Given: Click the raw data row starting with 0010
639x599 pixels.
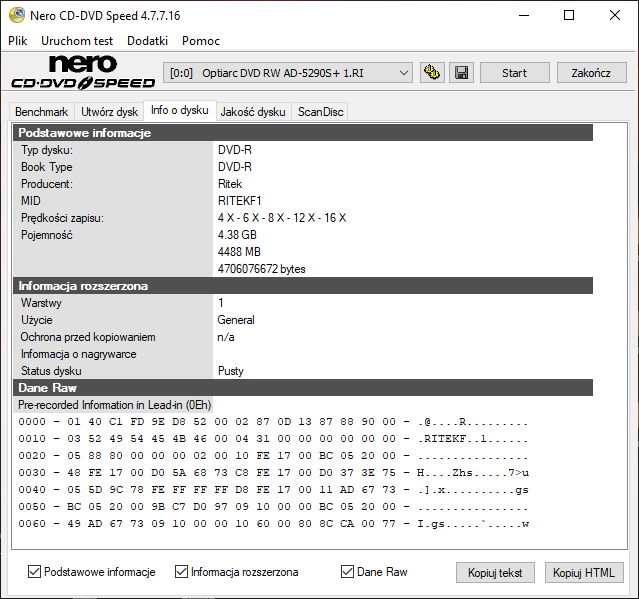Looking at the screenshot, I should pos(273,439).
